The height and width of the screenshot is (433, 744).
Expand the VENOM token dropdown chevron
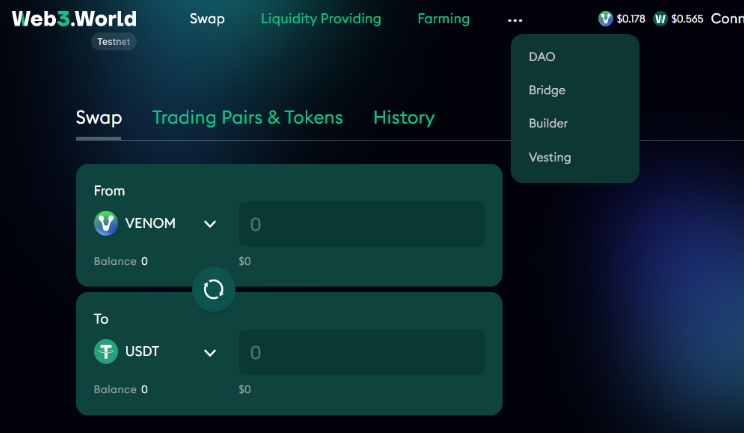pyautogui.click(x=210, y=224)
